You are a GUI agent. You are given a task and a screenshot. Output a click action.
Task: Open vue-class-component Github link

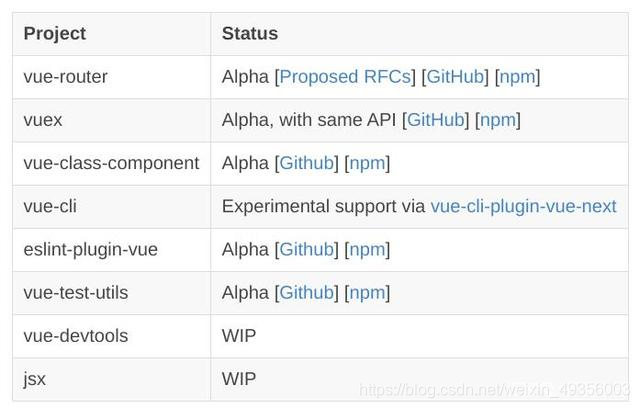(x=307, y=163)
